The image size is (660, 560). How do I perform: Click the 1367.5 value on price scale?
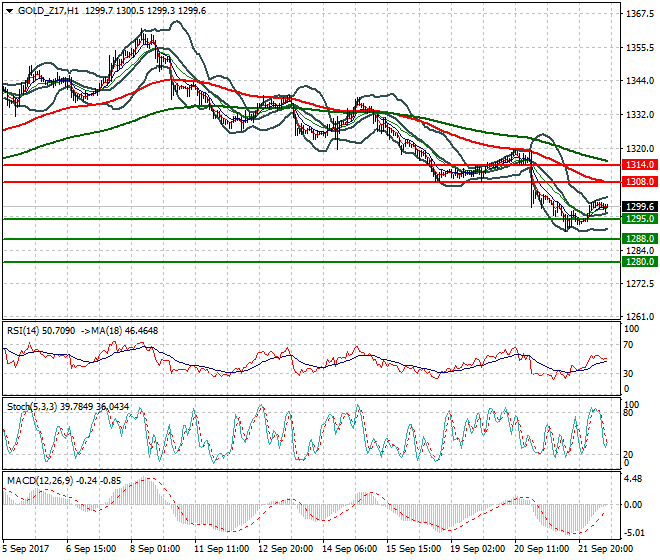[x=638, y=15]
